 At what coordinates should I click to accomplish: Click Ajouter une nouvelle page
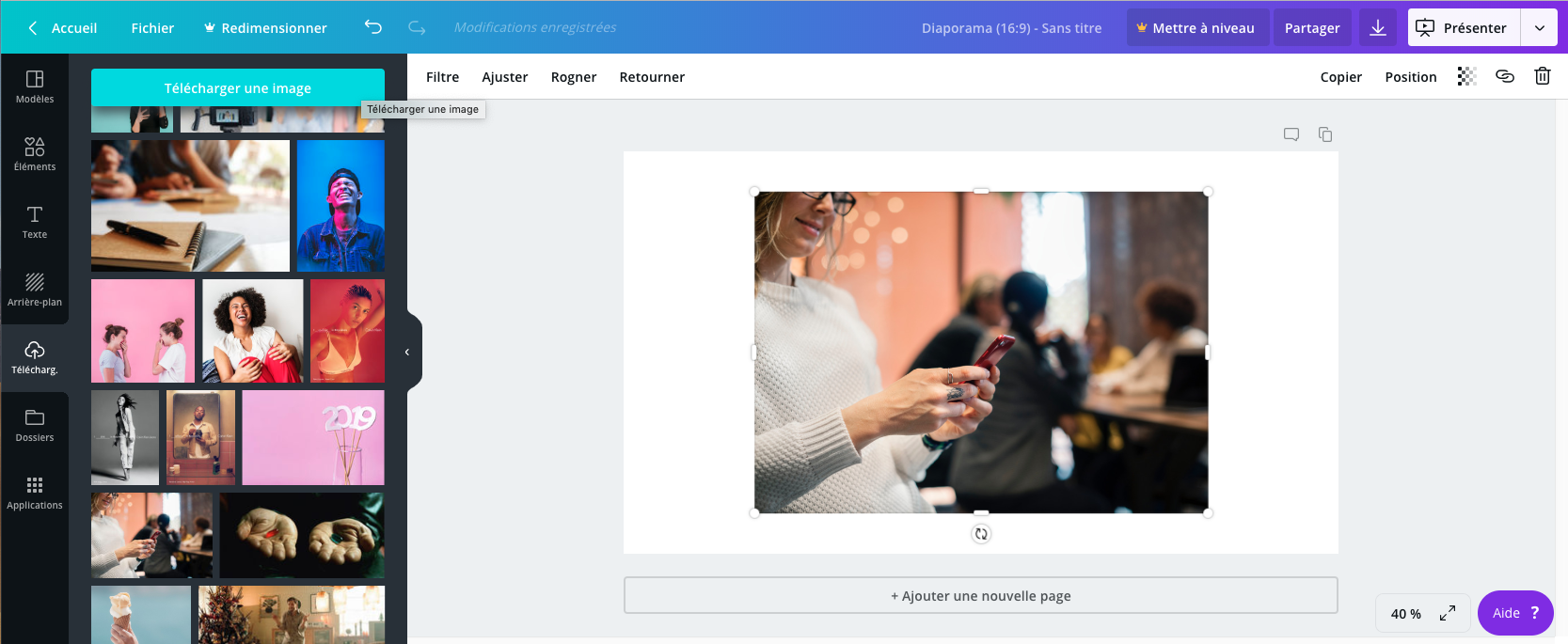[981, 595]
